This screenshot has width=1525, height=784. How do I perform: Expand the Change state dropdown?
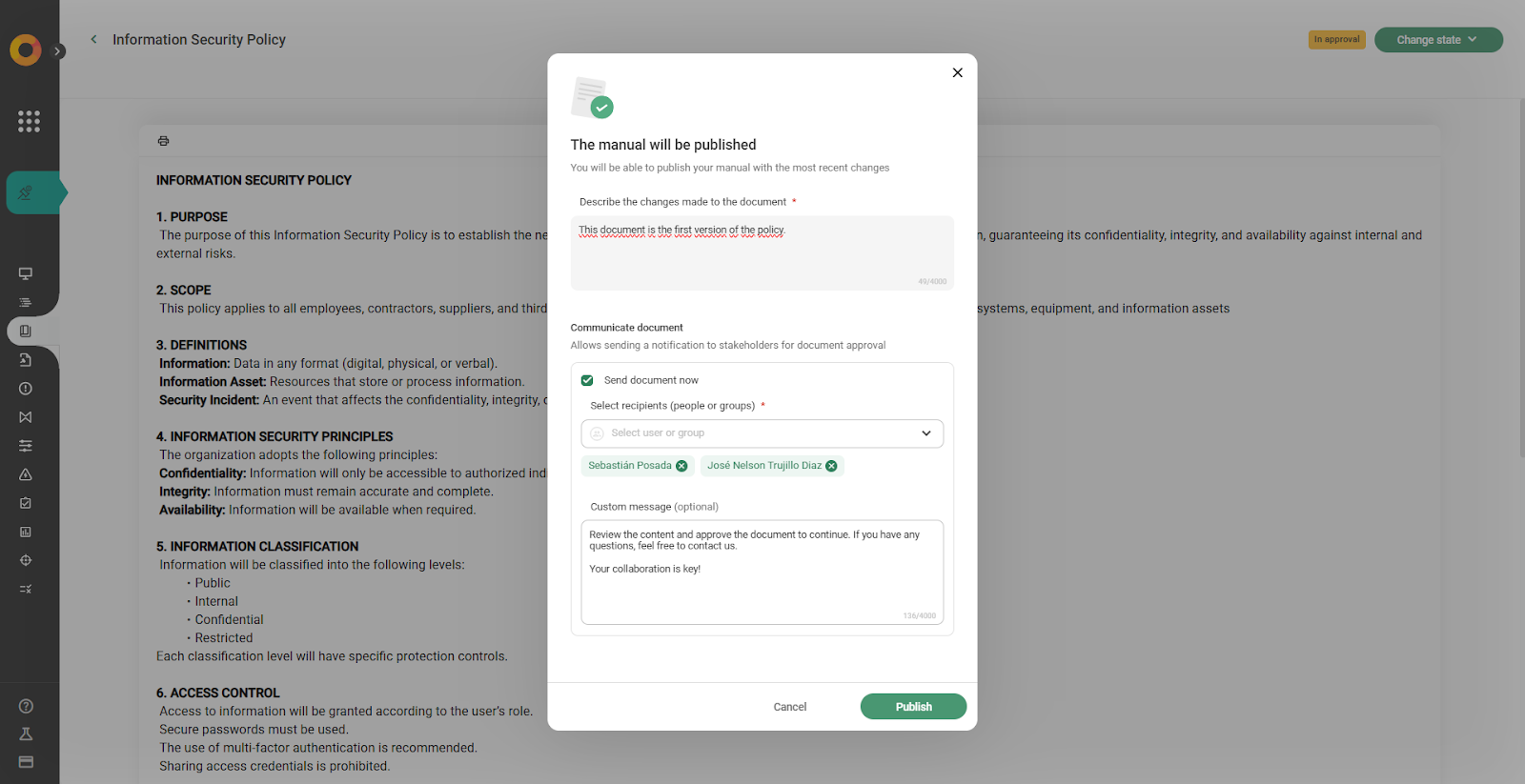[x=1437, y=40]
